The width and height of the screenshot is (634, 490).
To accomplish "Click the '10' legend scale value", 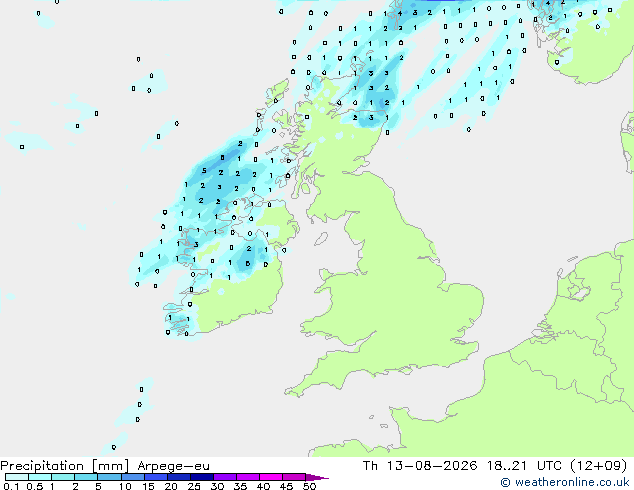I will 125,486.
